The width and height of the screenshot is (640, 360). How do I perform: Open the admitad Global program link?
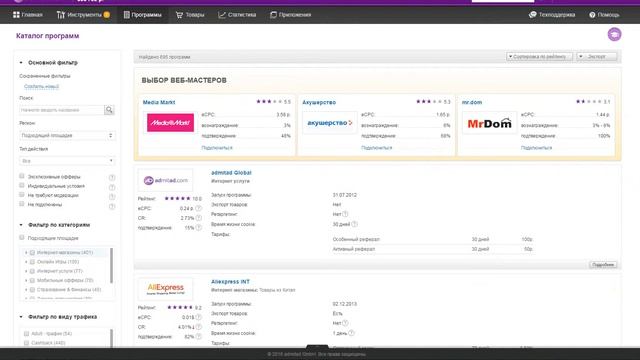tap(231, 173)
